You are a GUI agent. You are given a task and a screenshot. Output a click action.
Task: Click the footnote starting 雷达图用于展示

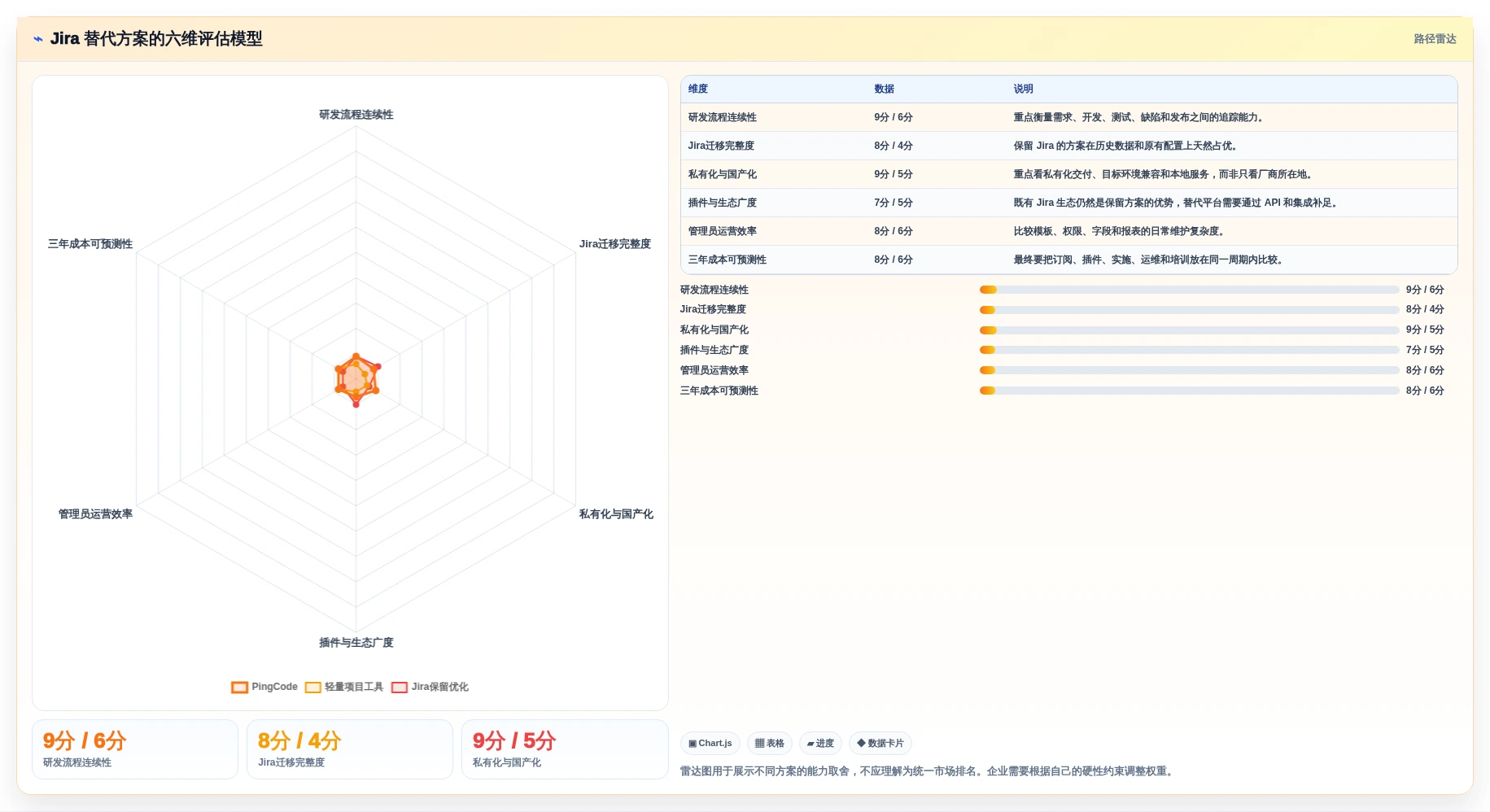[x=929, y=771]
